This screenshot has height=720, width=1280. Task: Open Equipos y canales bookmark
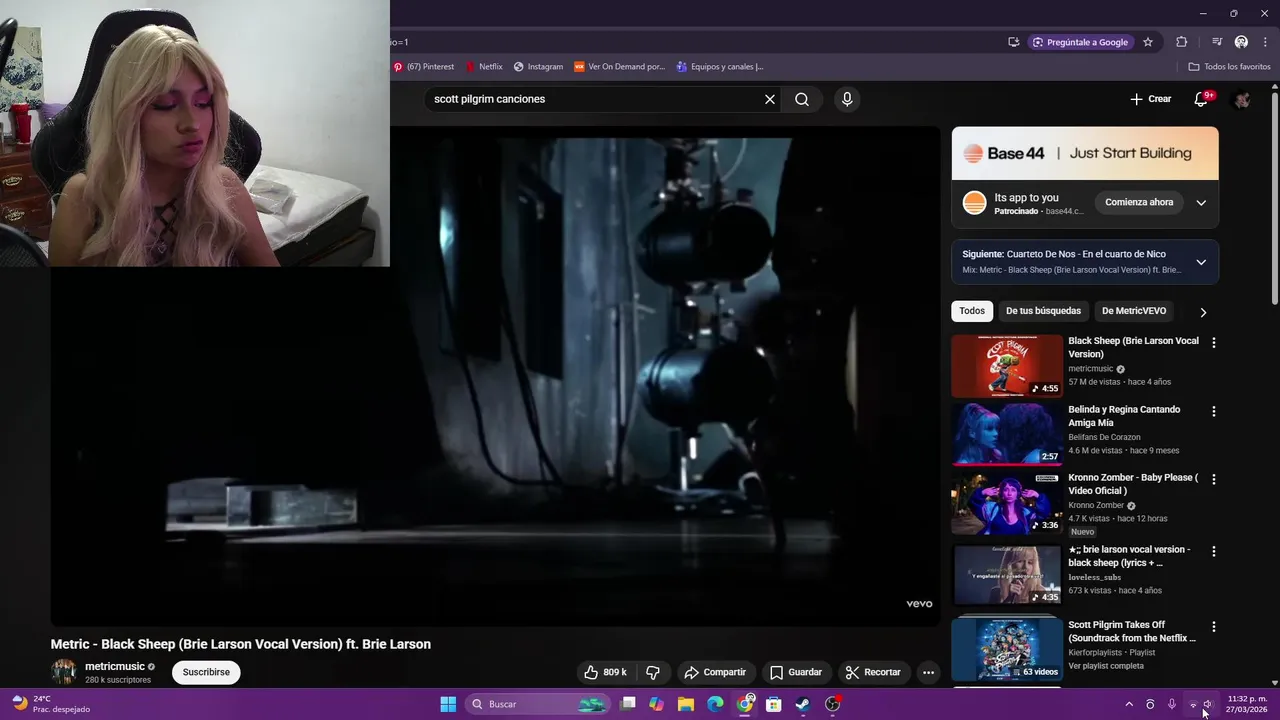pos(720,67)
